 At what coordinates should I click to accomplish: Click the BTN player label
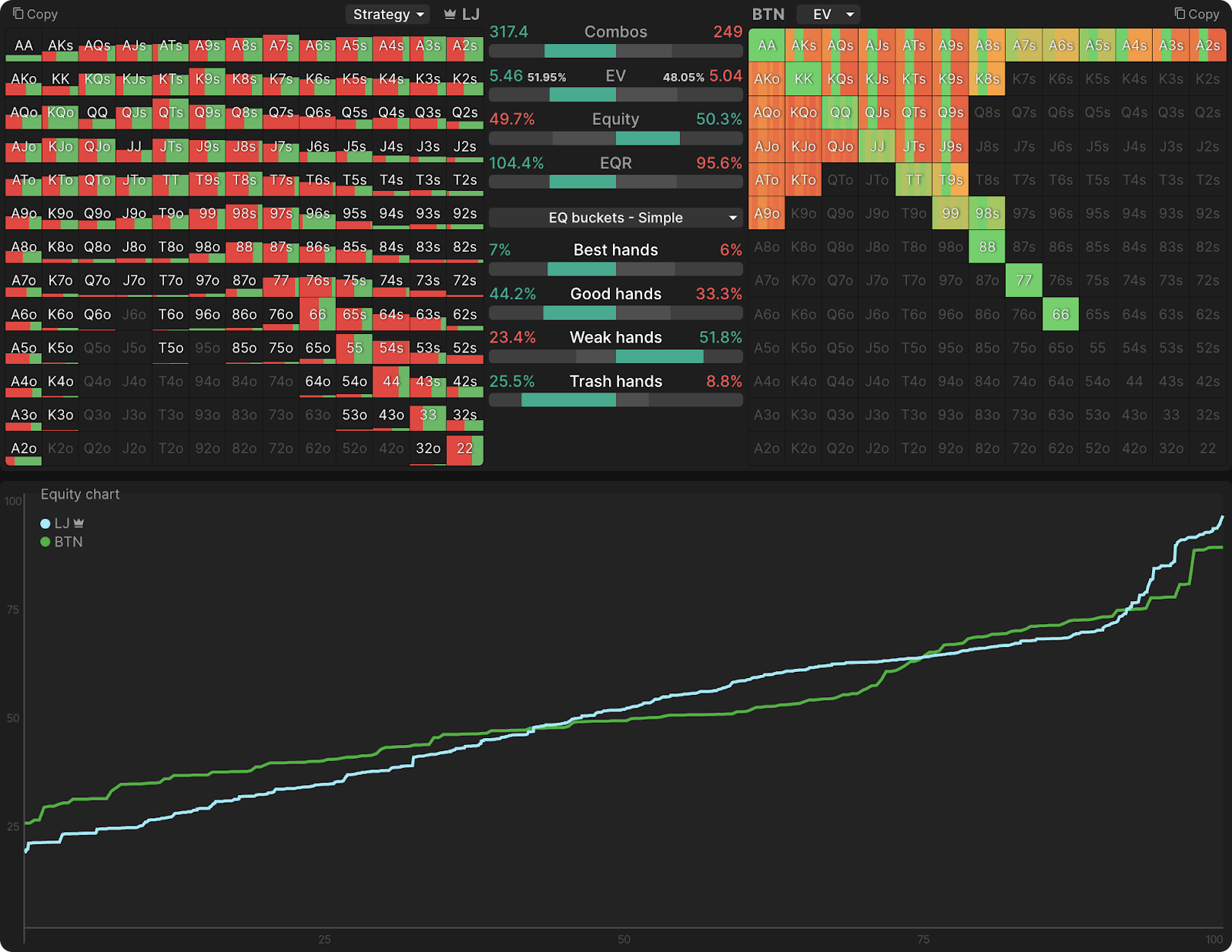(x=768, y=15)
